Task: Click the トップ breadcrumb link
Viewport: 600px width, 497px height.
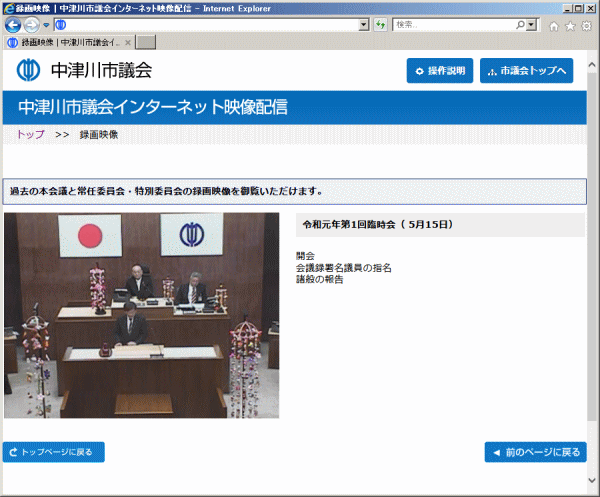Action: pos(31,134)
